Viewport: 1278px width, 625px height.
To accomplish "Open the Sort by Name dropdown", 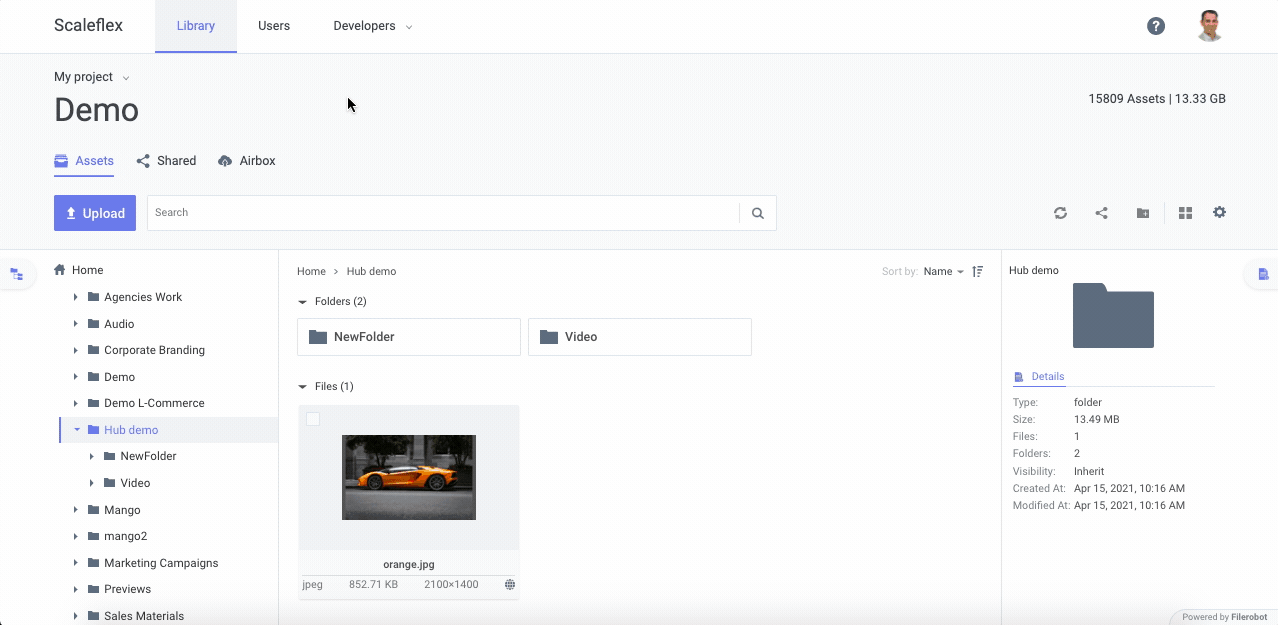I will [944, 271].
